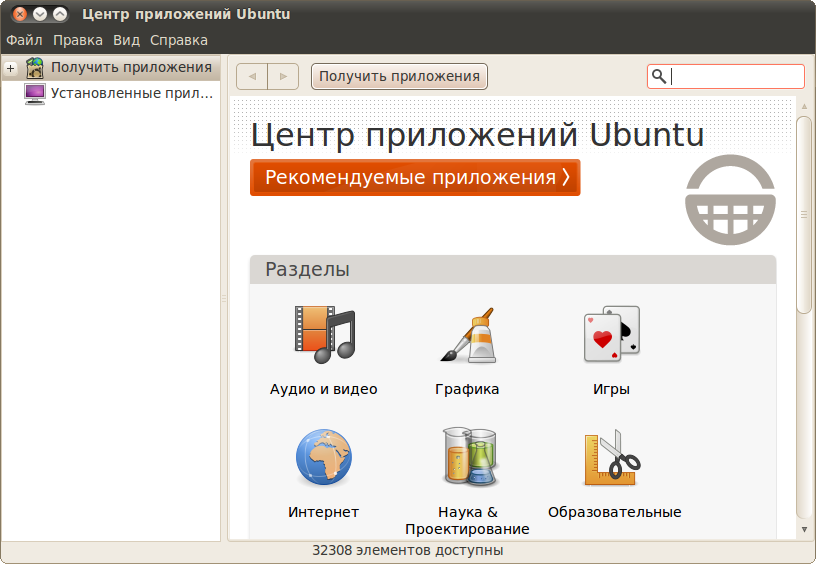This screenshot has height=564, width=816.
Task: Open Рекомендуемые приложения orange banner
Action: [415, 177]
